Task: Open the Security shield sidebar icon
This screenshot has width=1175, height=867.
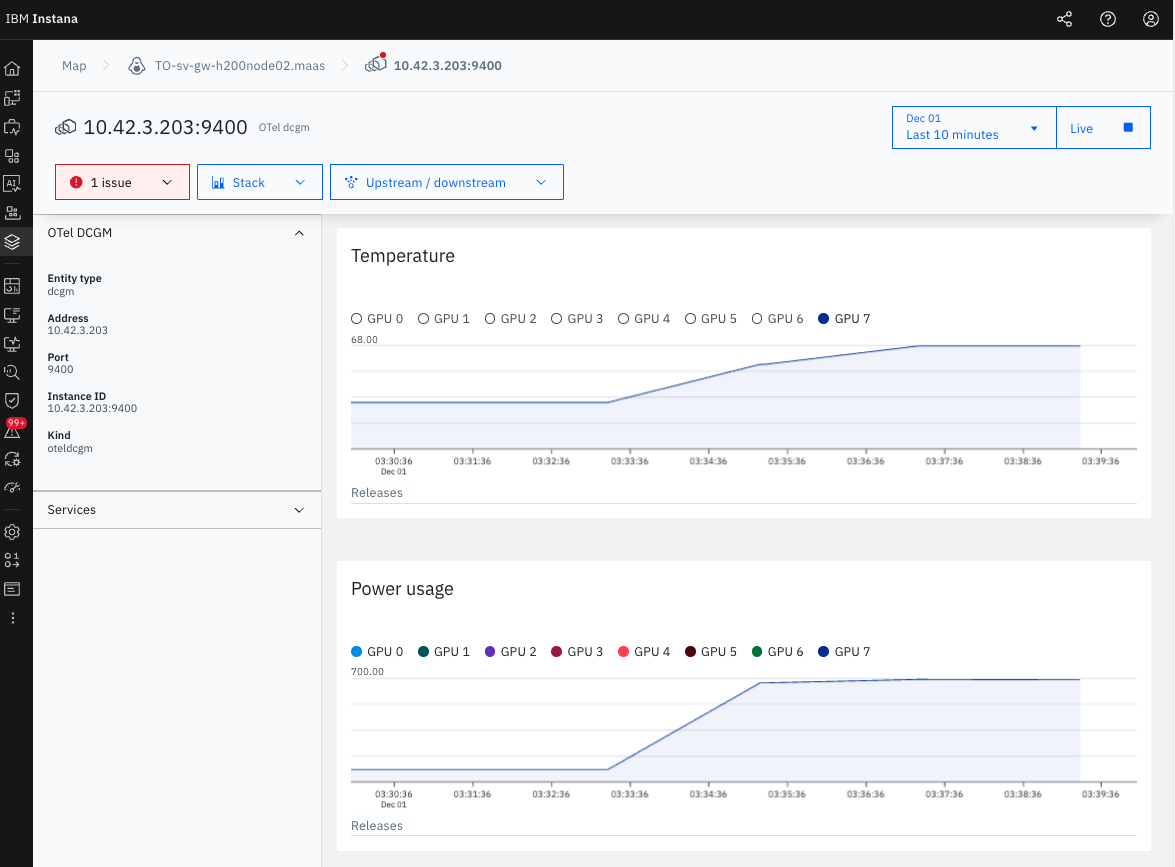Action: [x=12, y=400]
